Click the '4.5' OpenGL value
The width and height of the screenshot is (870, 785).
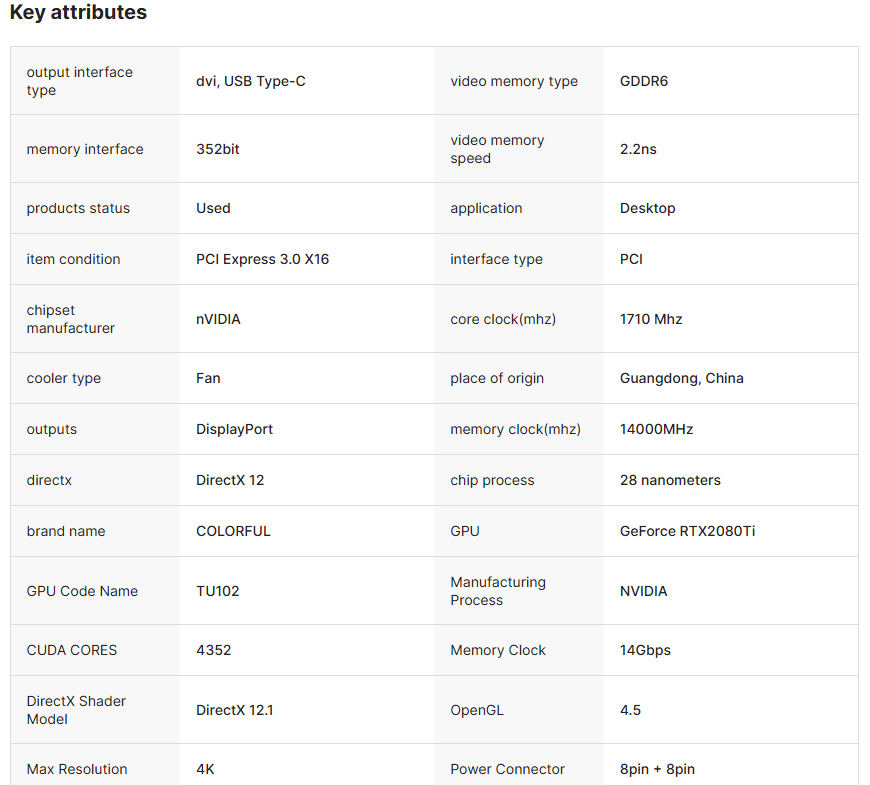click(x=630, y=710)
